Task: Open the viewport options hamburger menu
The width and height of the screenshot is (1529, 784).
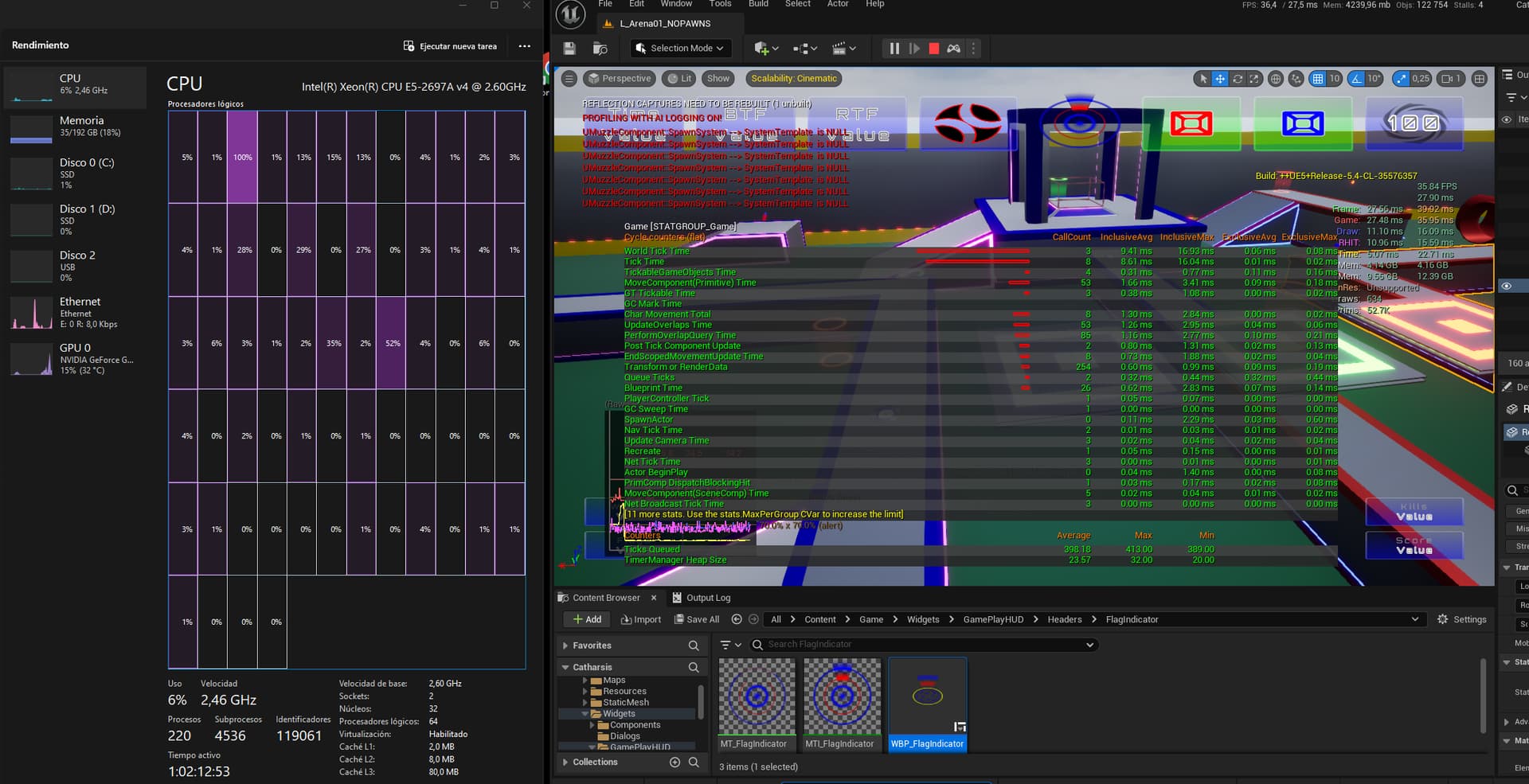Action: (x=569, y=79)
